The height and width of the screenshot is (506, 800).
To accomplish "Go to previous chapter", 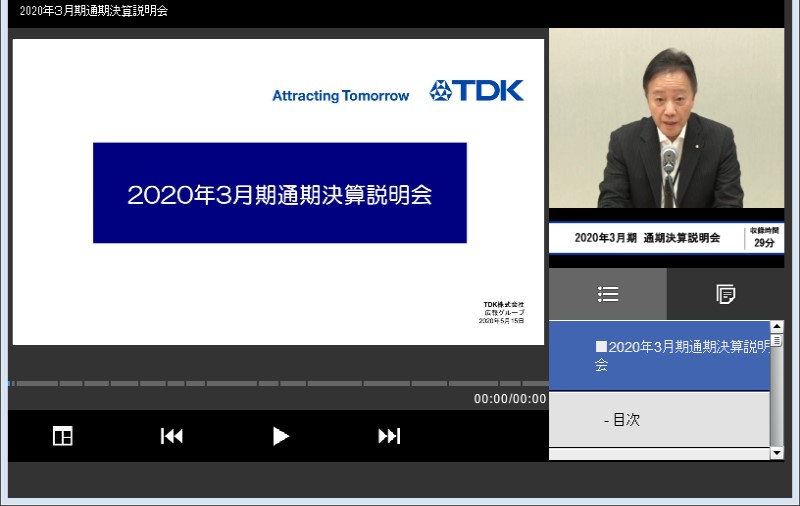I will point(172,436).
